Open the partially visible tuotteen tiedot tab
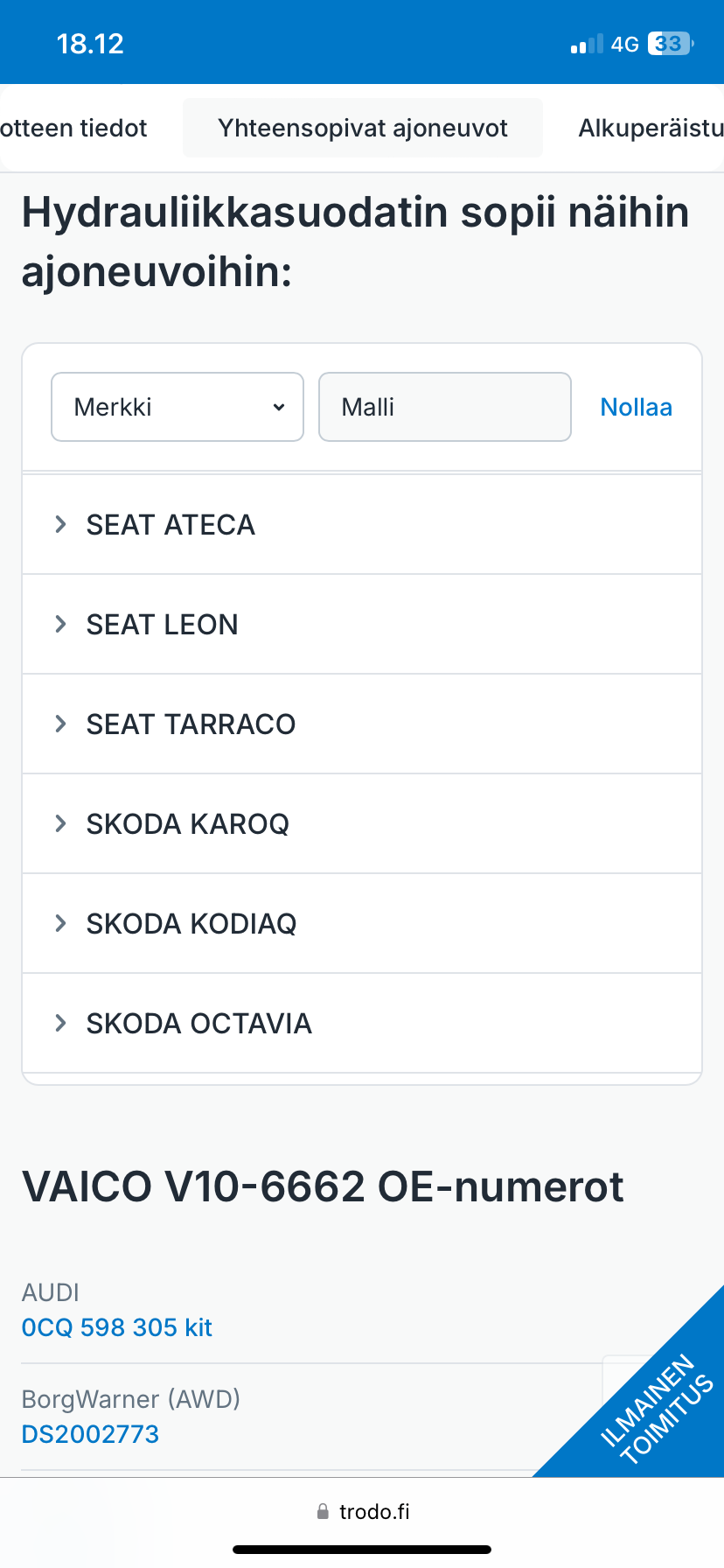 pyautogui.click(x=73, y=128)
